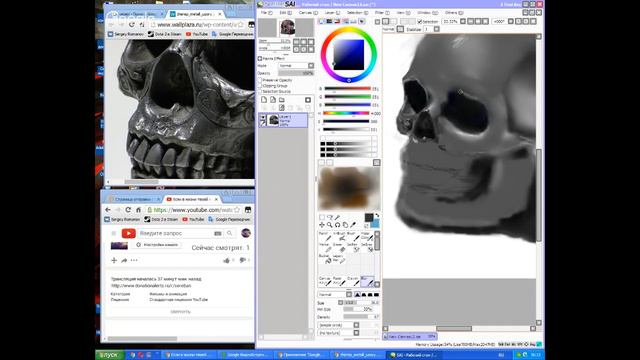The height and width of the screenshot is (360, 640).
Task: Choose the rectangular Selection tool
Action: tap(322, 218)
